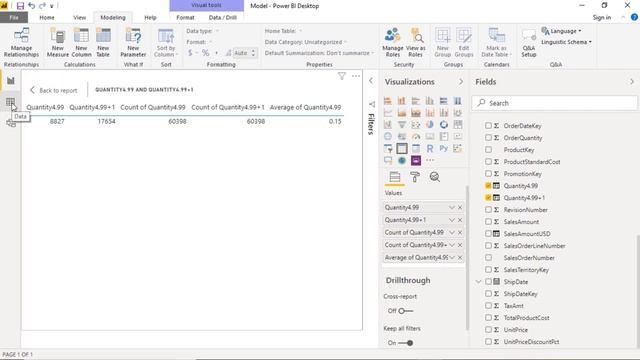Open the Linguistic Schema dropdown
Viewport: 640px width, 360px height.
567,42
